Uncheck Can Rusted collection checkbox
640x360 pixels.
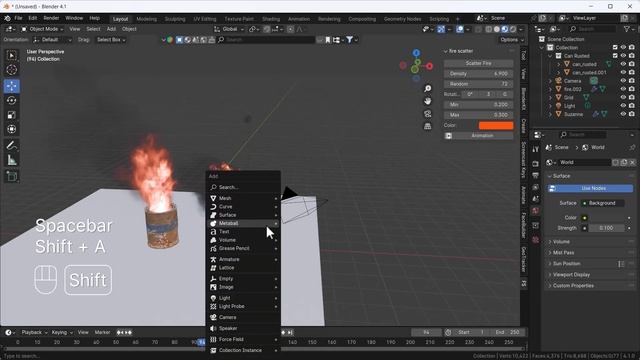[x=615, y=56]
